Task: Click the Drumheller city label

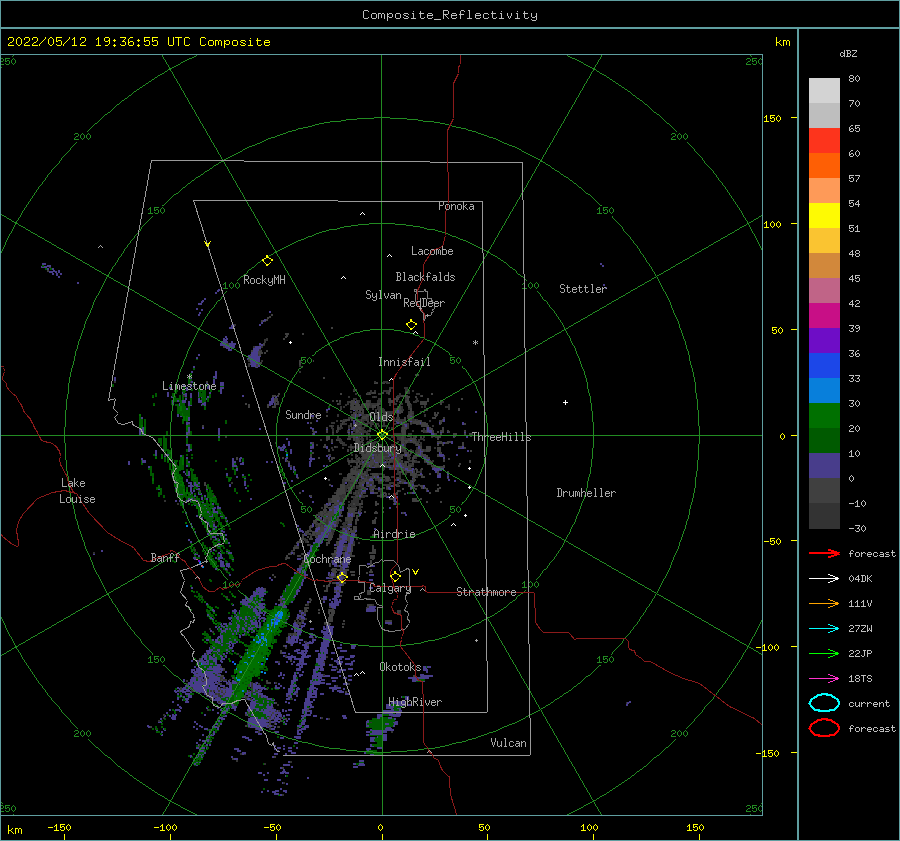Action: point(586,493)
